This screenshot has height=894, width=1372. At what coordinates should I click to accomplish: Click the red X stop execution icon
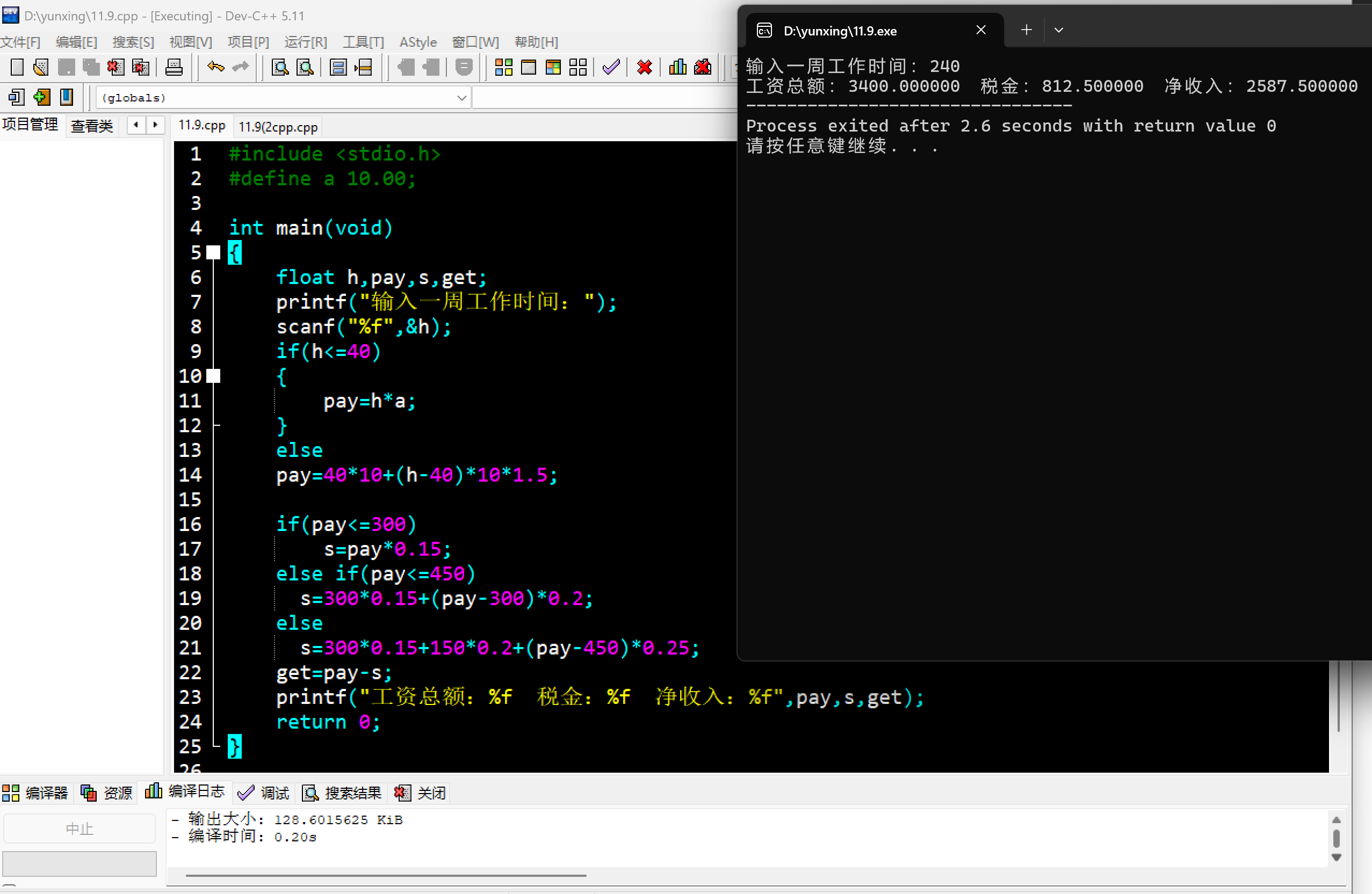tap(644, 68)
